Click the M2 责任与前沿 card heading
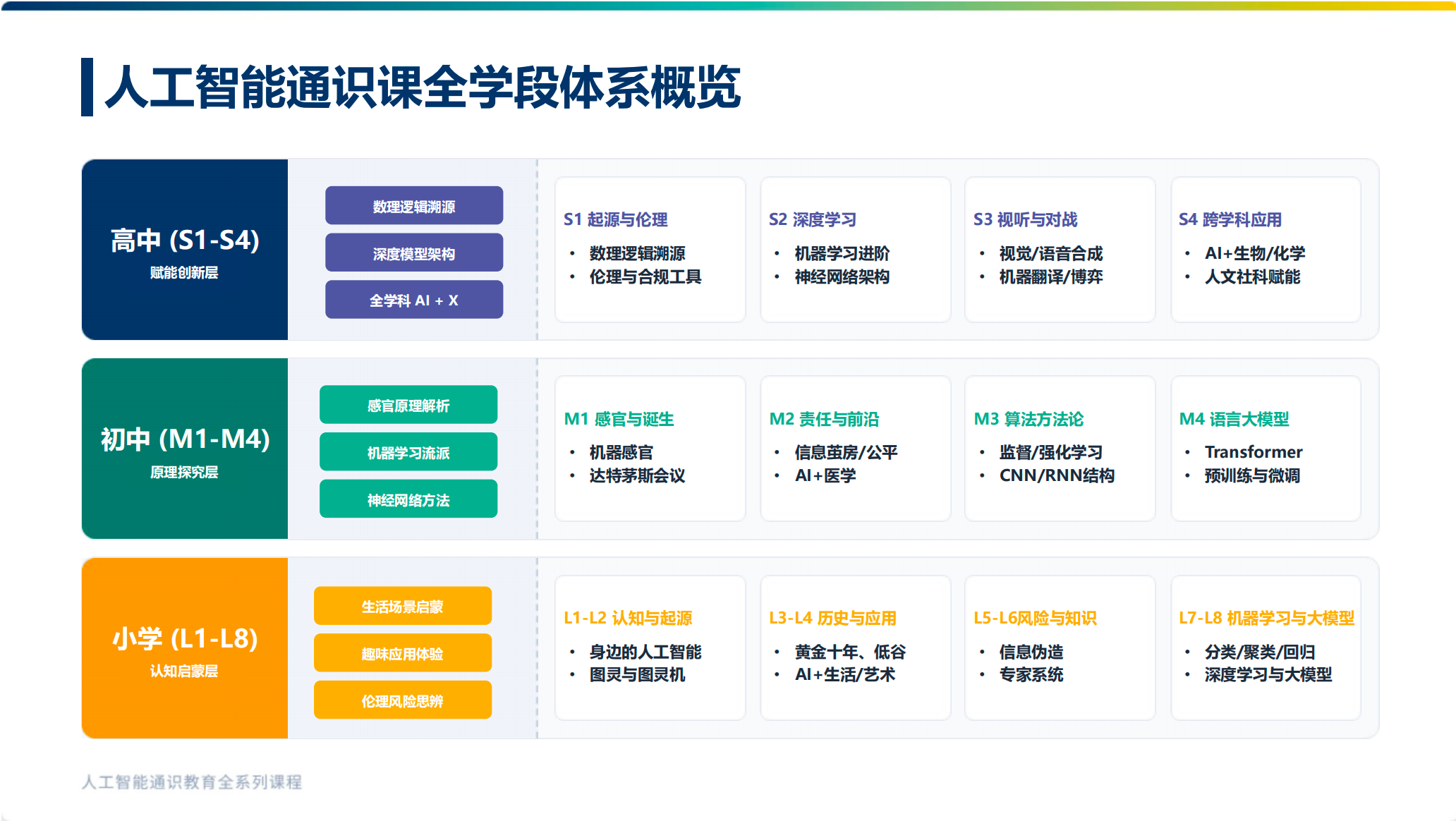1456x821 pixels. coord(824,419)
